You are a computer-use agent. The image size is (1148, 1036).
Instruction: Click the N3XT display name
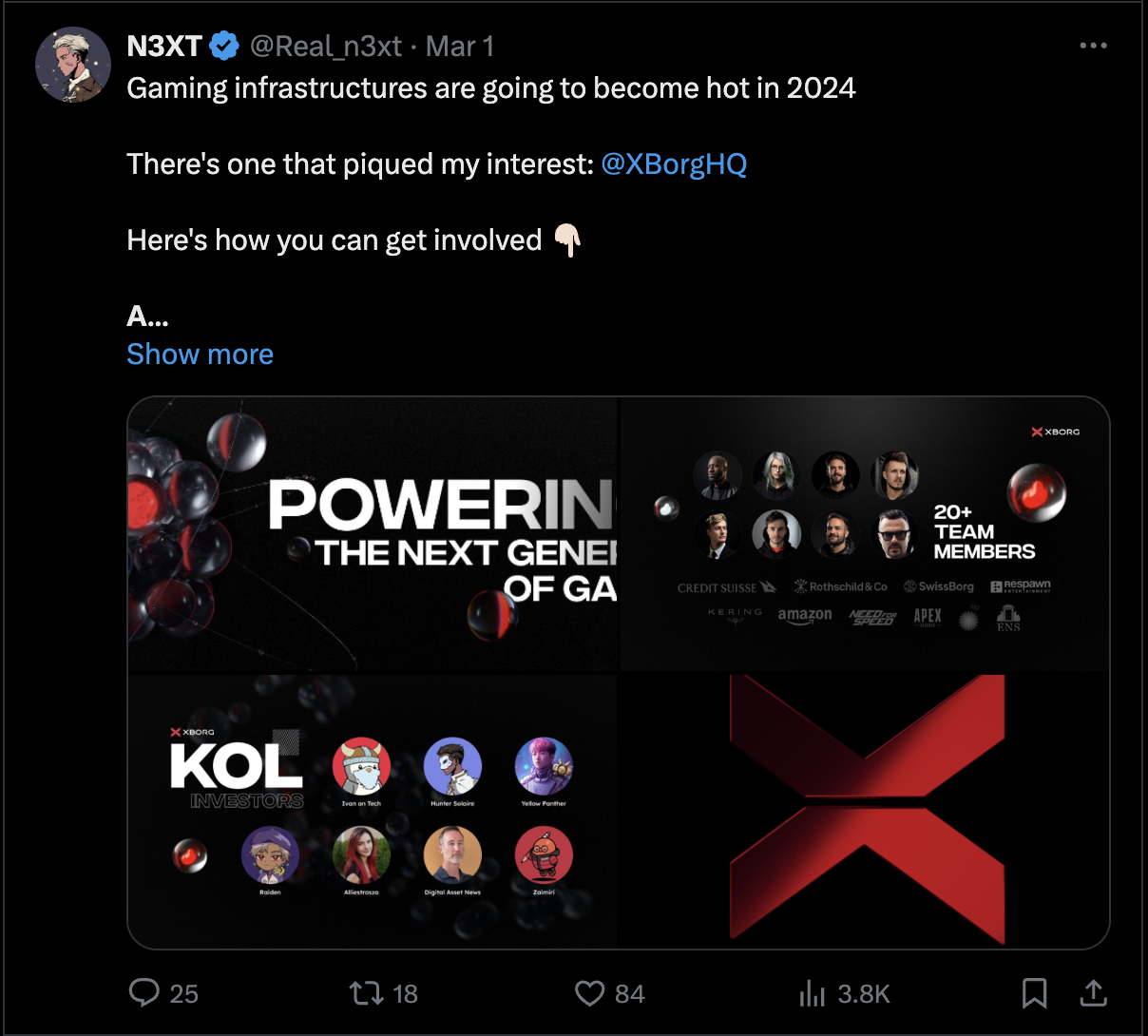click(164, 46)
